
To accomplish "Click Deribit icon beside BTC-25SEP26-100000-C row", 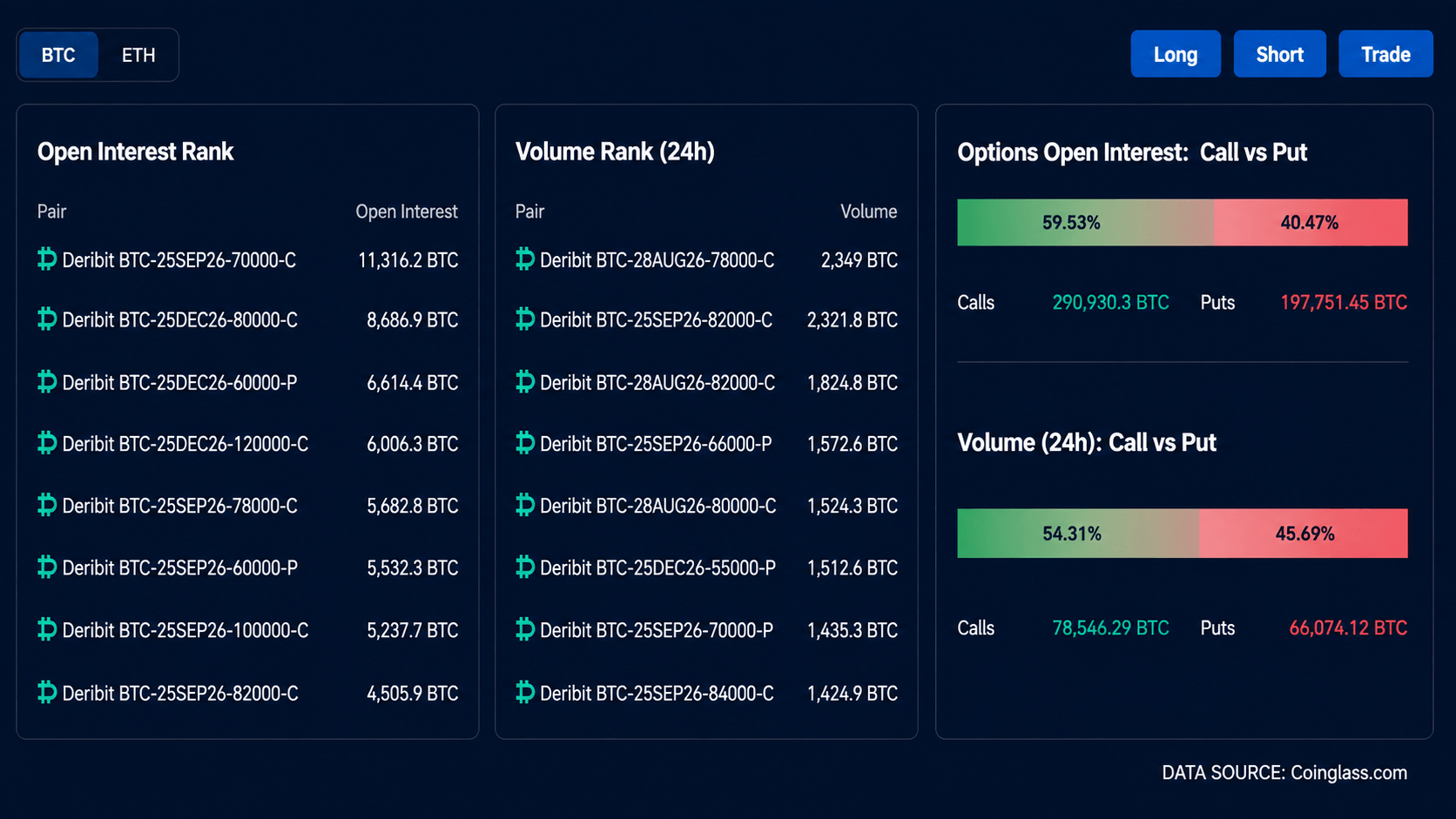I will (47, 629).
